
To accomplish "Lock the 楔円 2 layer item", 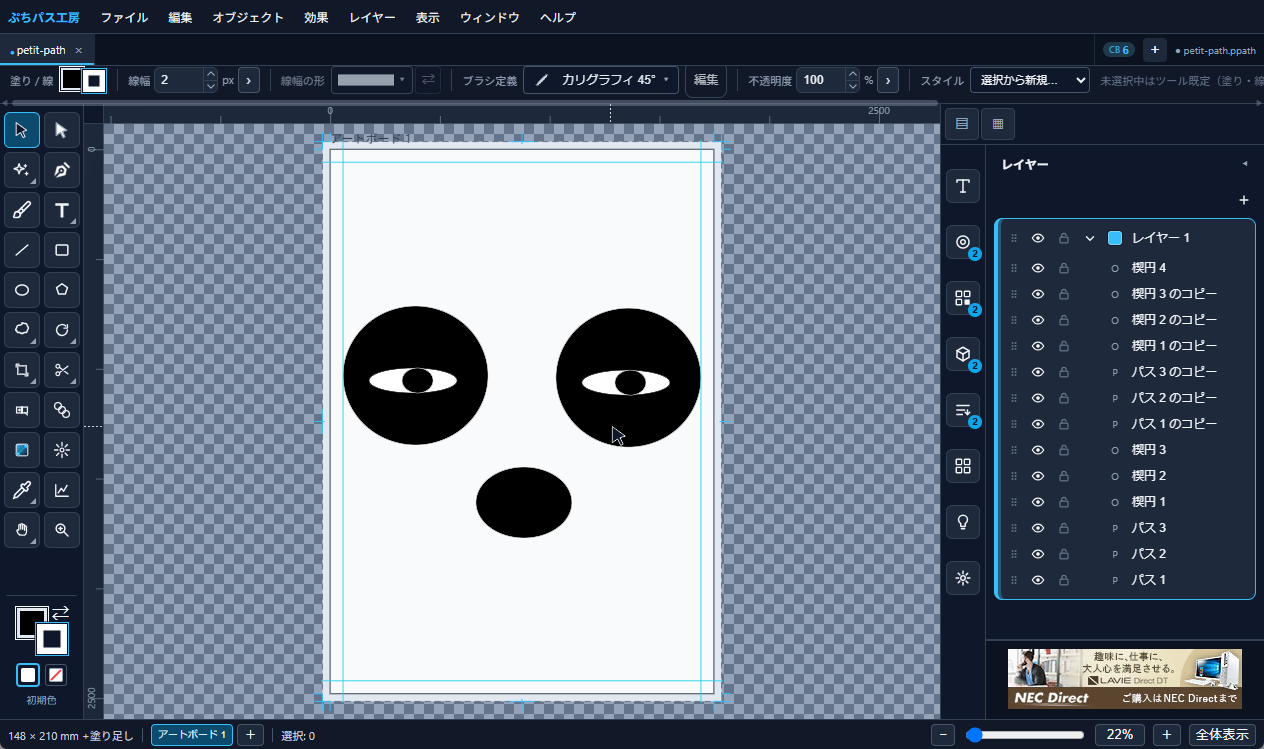I will tap(1064, 476).
